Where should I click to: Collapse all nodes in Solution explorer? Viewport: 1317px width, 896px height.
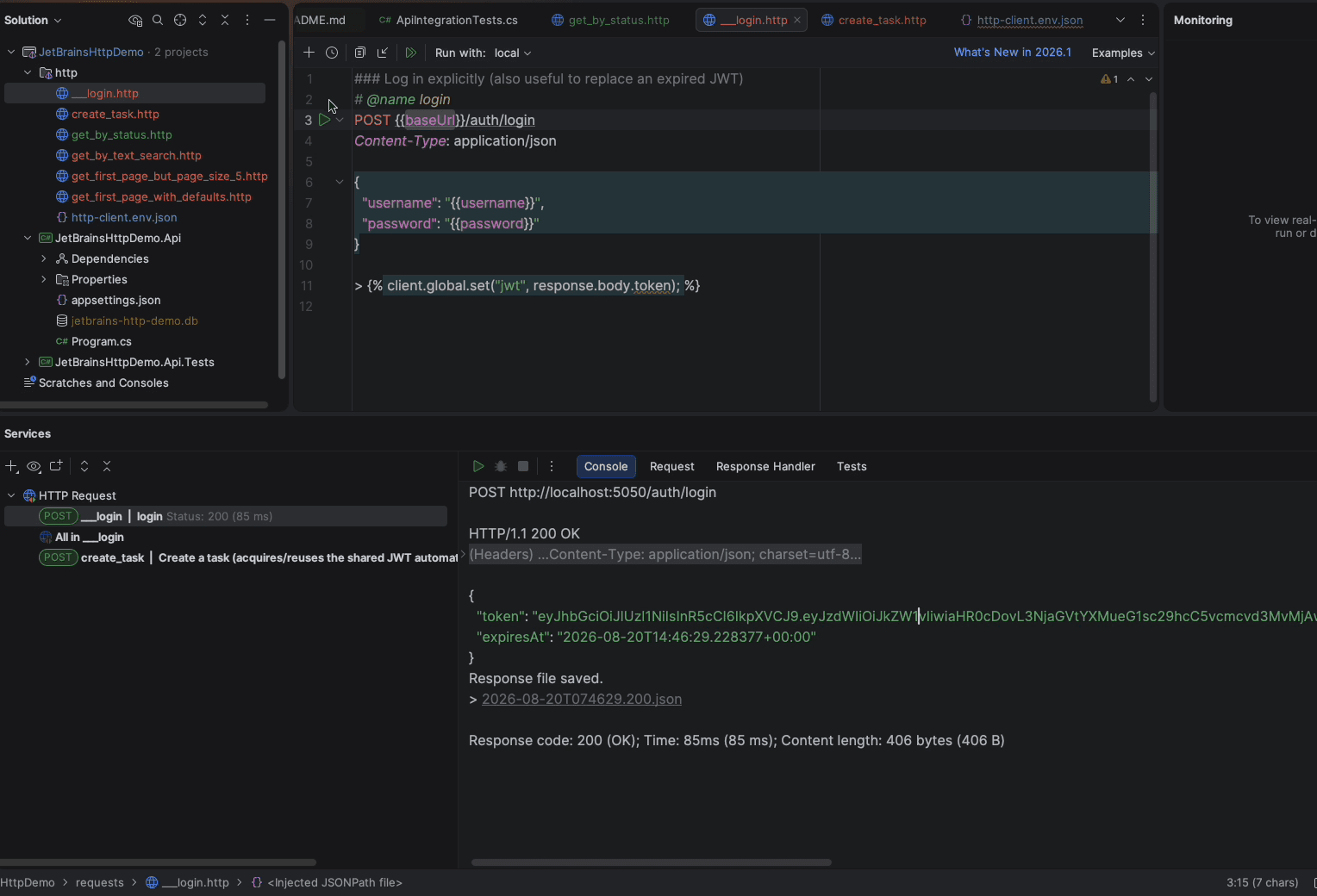click(225, 20)
